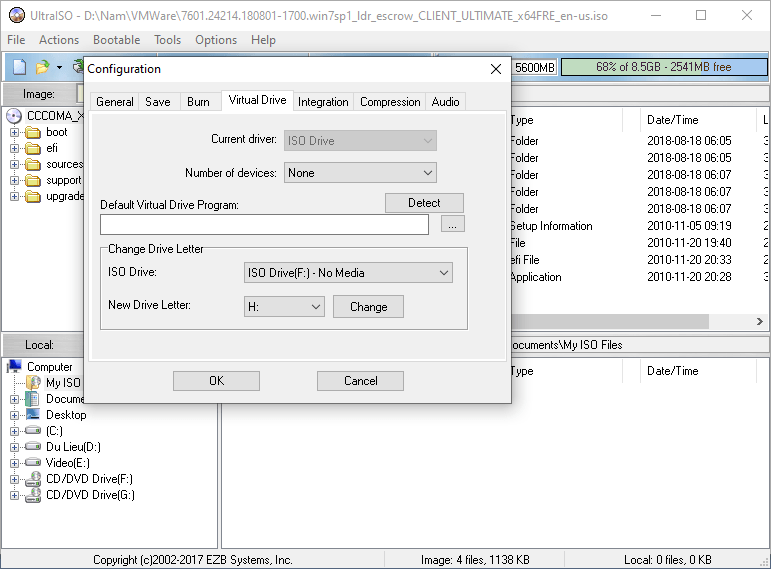Viewport: 771px width, 569px height.
Task: Click the support folder icon
Action: (x=33, y=180)
